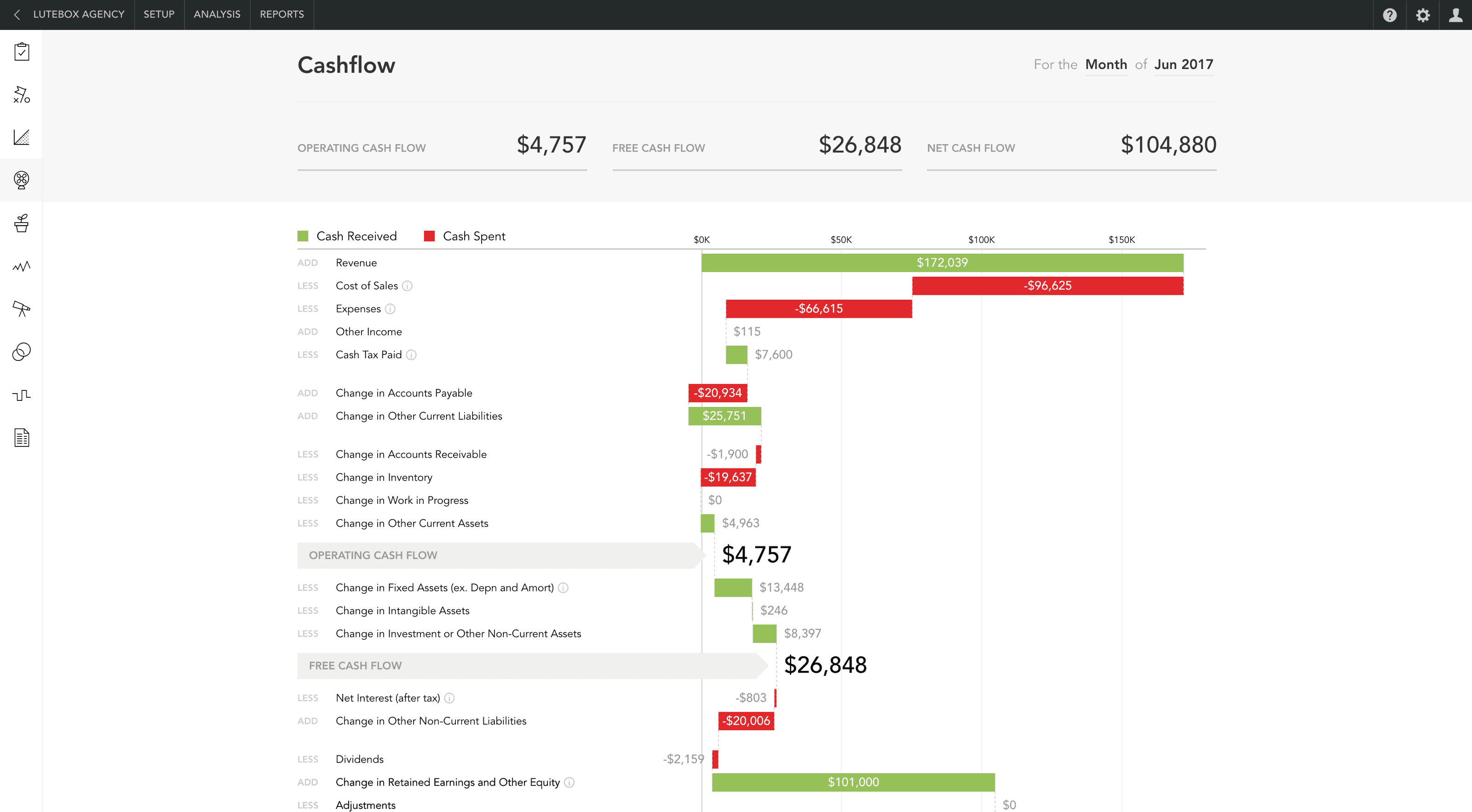Image resolution: width=1472 pixels, height=812 pixels.
Task: Click the green Revenue $172,039 bar
Action: [x=942, y=263]
